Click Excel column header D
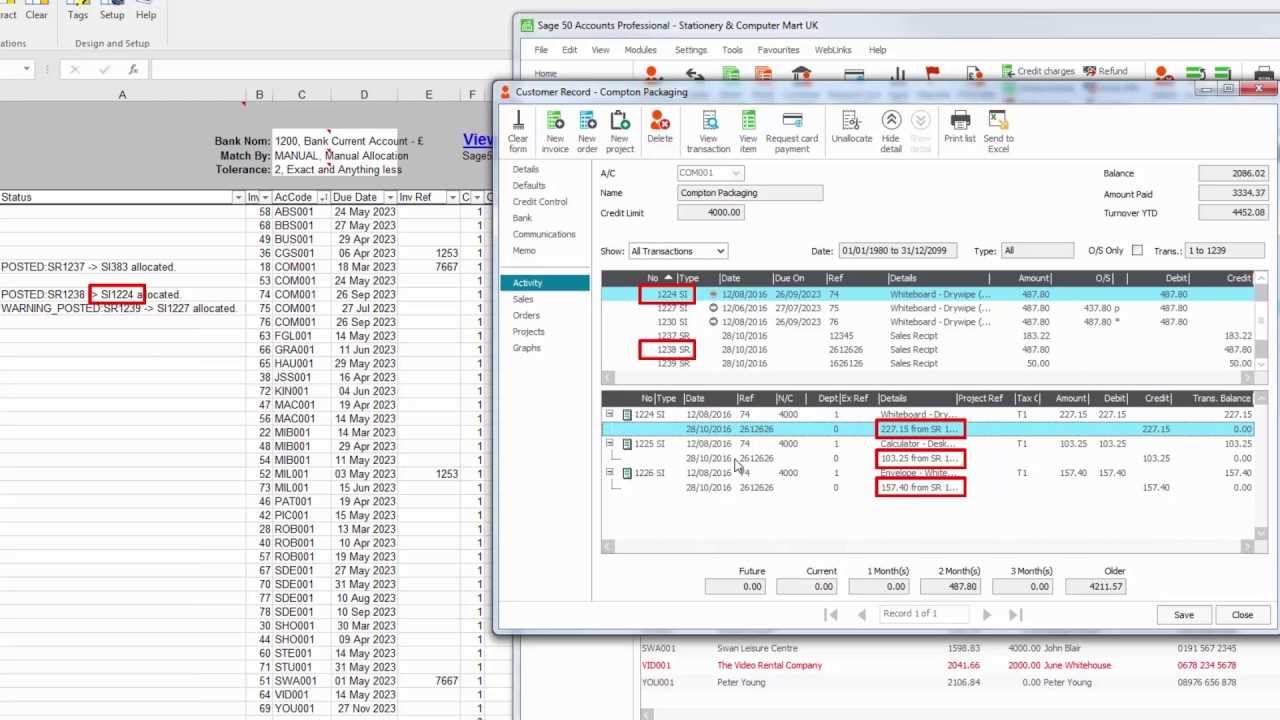1280x720 pixels. pos(364,95)
